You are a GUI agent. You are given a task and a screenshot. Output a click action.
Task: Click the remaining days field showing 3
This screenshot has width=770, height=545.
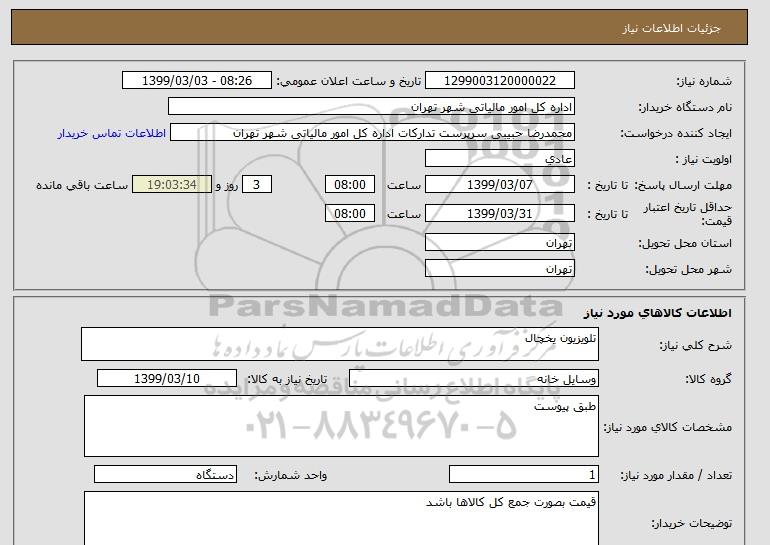pos(256,185)
